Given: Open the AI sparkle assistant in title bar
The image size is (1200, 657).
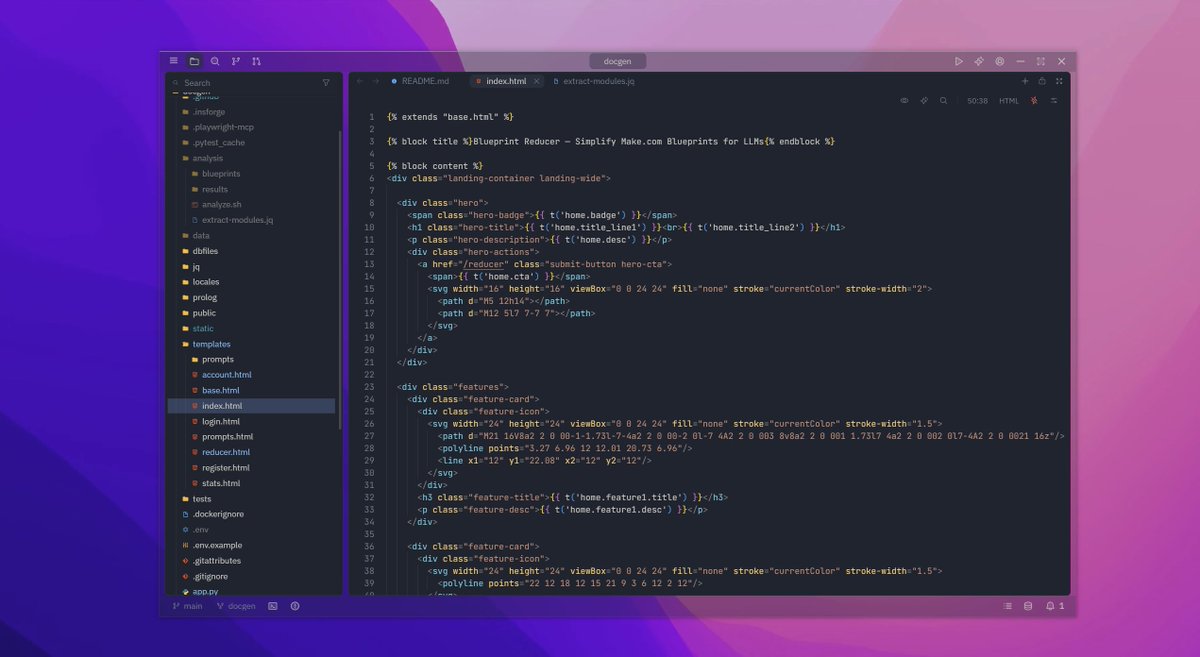Looking at the screenshot, I should click(x=979, y=61).
